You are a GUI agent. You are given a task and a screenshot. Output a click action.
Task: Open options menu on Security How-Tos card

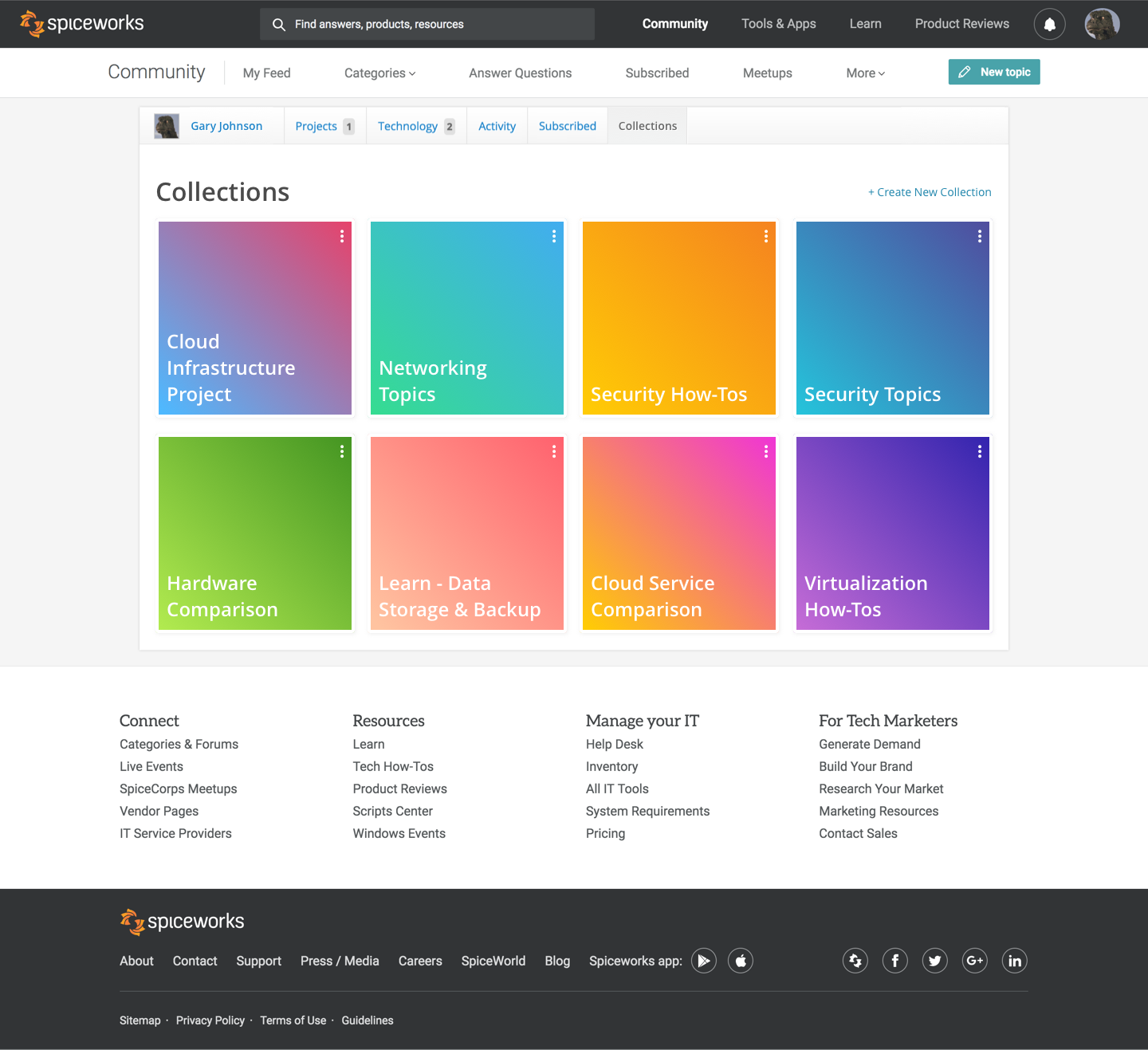tap(766, 237)
